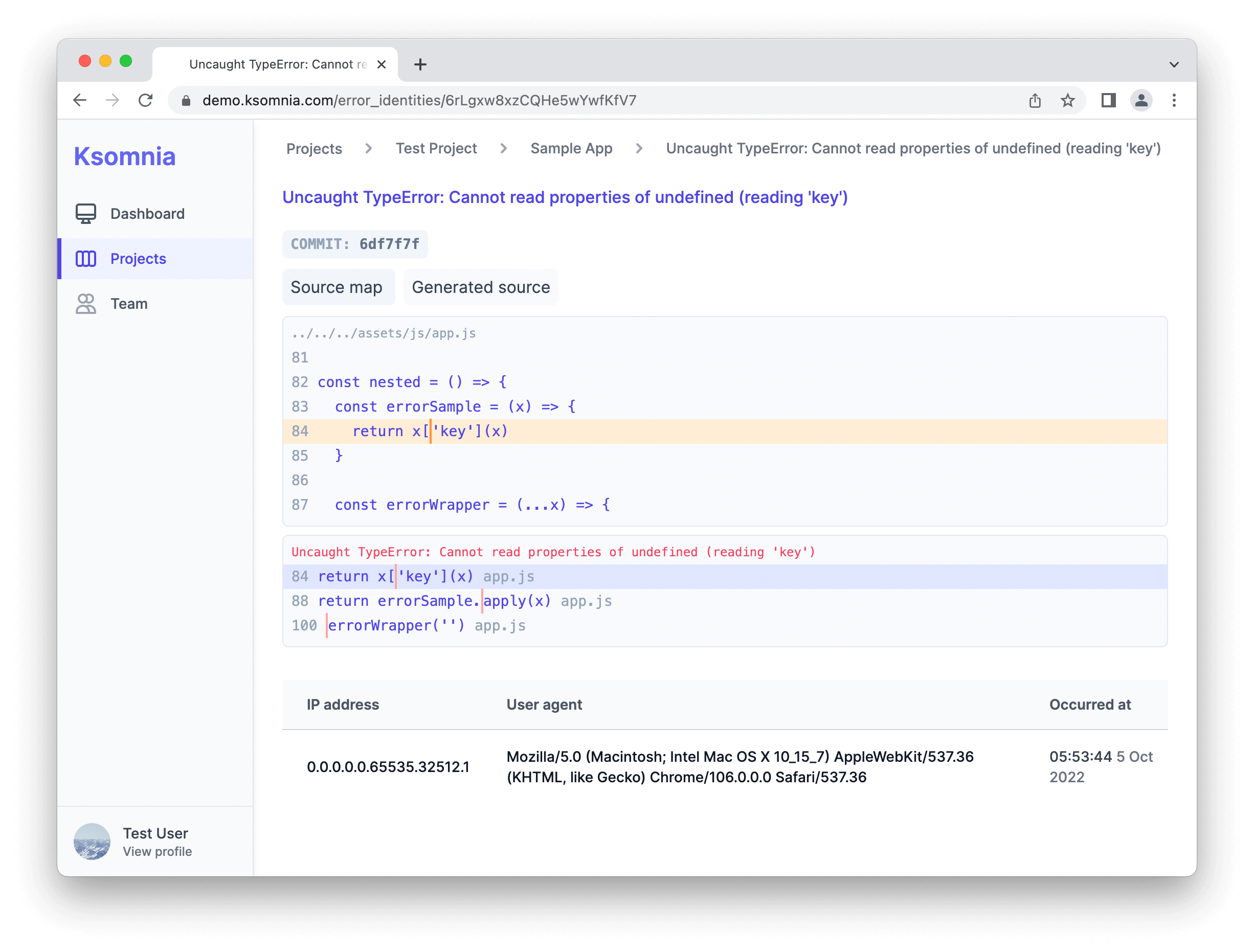Select the Projects icon in the sidebar

(85, 259)
